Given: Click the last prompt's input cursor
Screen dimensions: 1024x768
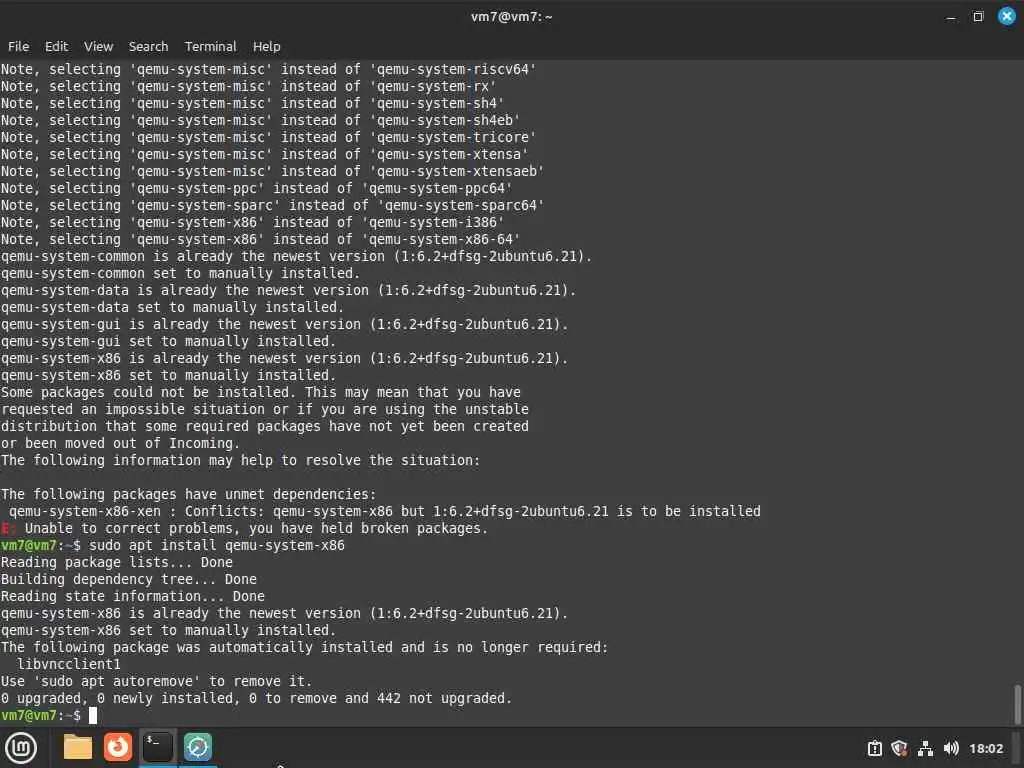Looking at the screenshot, I should 93,716.
